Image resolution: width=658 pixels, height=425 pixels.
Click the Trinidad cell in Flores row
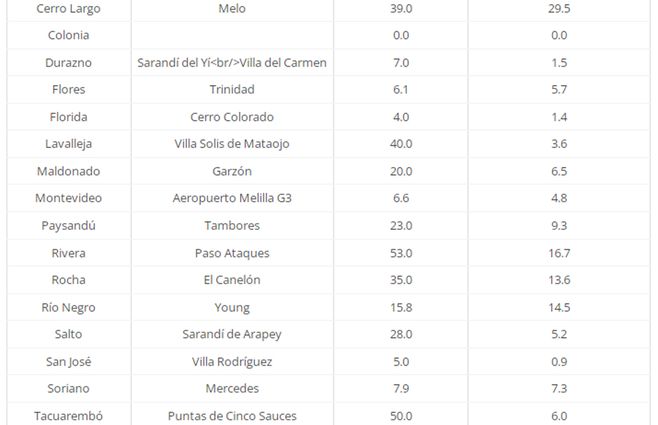232,89
